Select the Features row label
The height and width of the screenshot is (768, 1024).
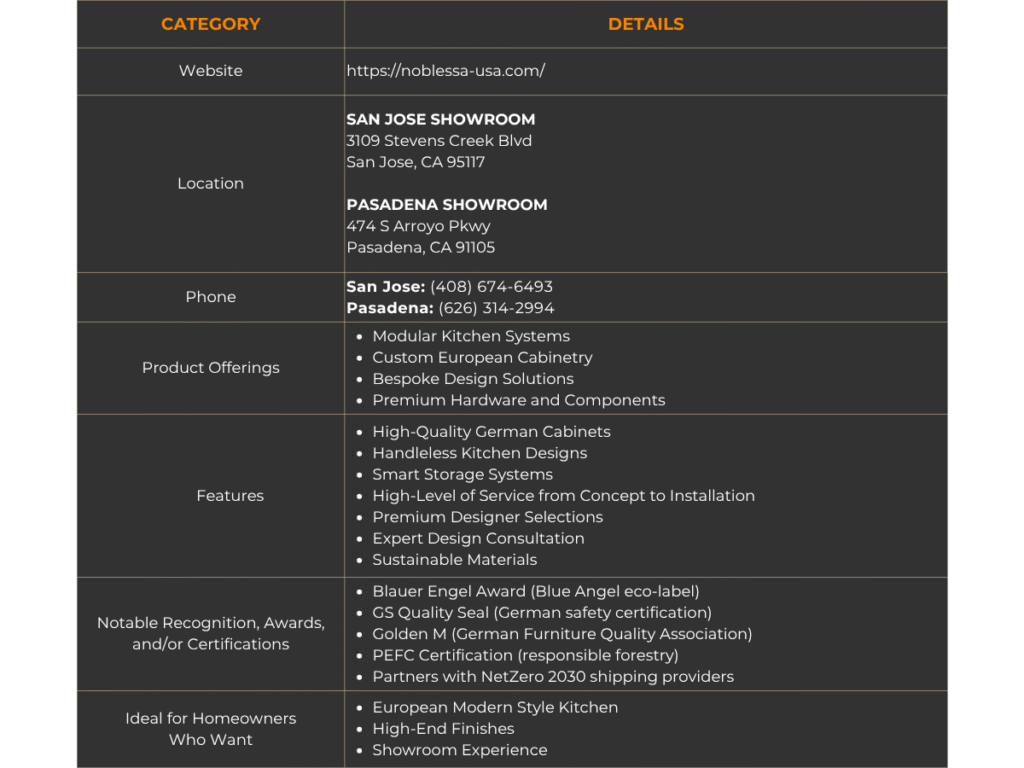pyautogui.click(x=230, y=496)
